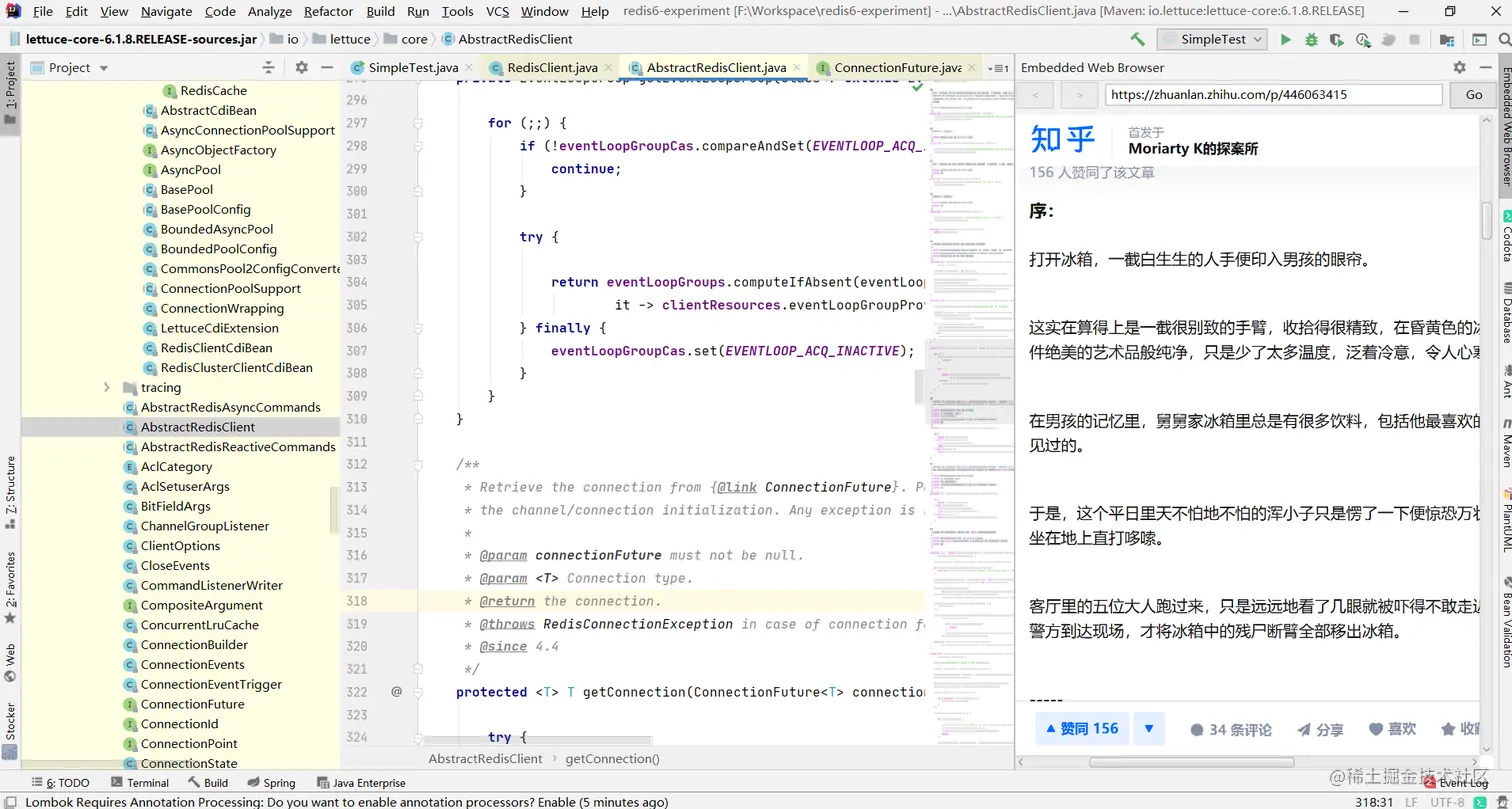Open the SimpleTest run configuration dropdown
Image resolution: width=1512 pixels, height=809 pixels.
[x=1211, y=39]
